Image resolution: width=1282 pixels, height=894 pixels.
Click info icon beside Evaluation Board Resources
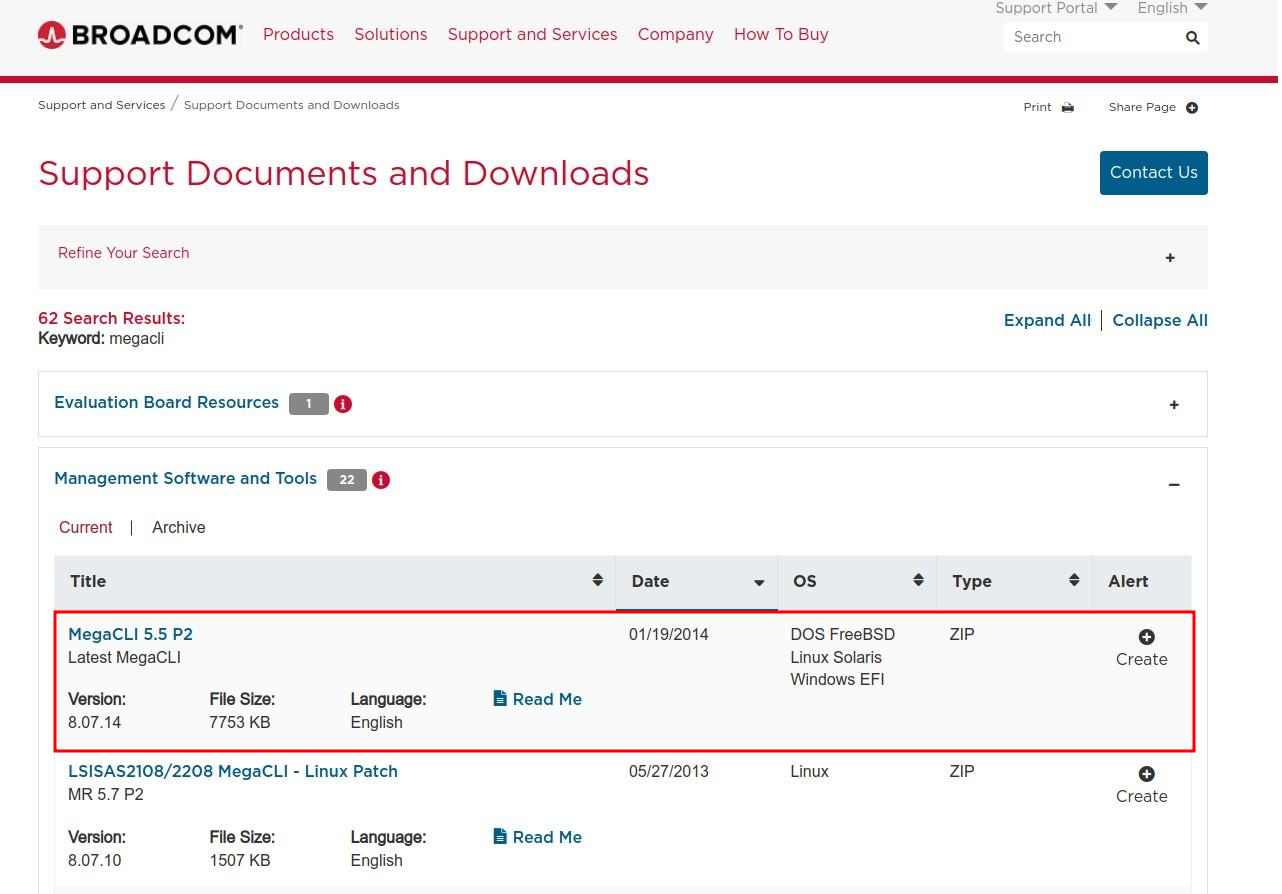pyautogui.click(x=343, y=404)
